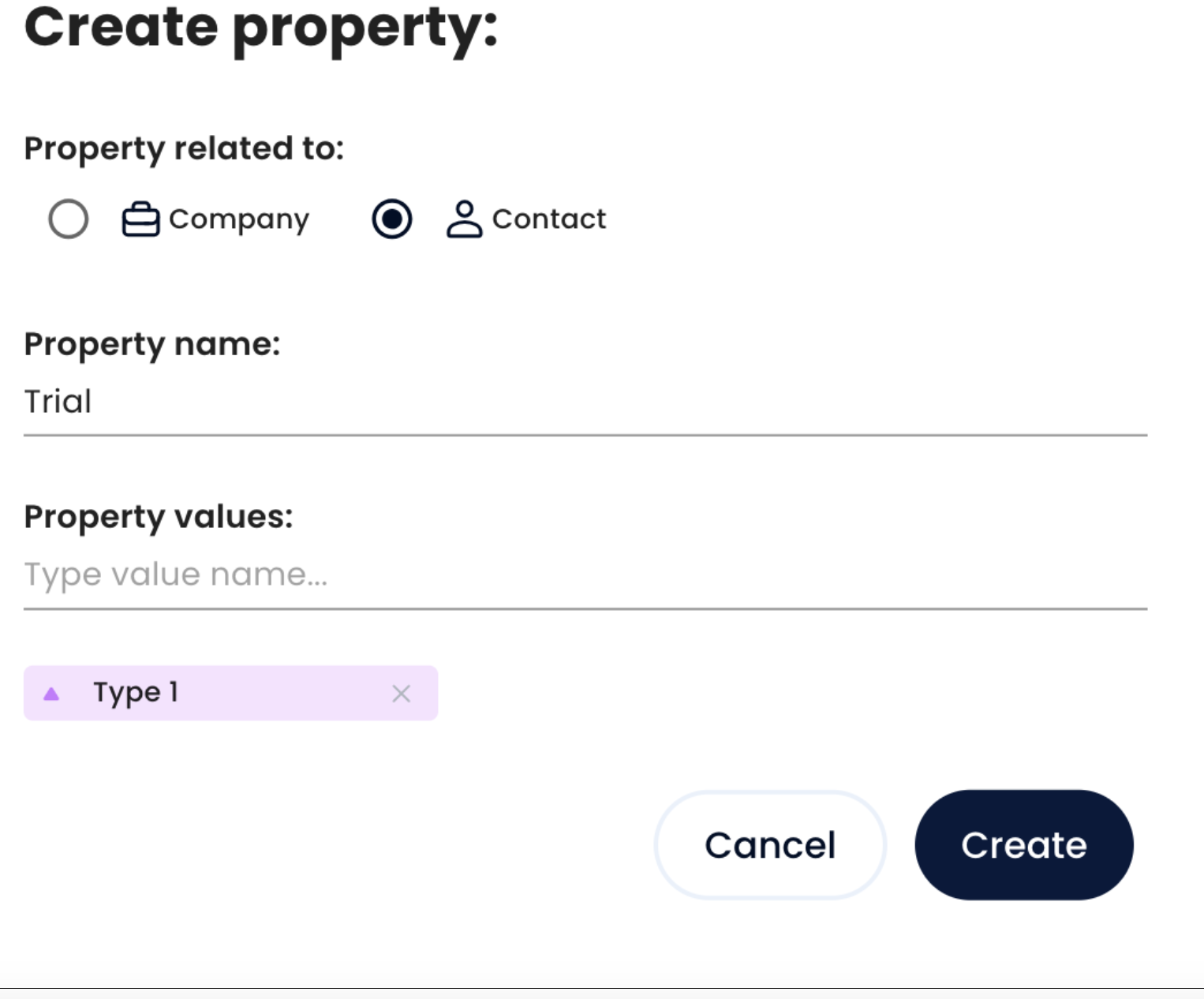This screenshot has height=999, width=1204.
Task: Click the empty middle of the Type 1 chip
Action: pos(284,693)
